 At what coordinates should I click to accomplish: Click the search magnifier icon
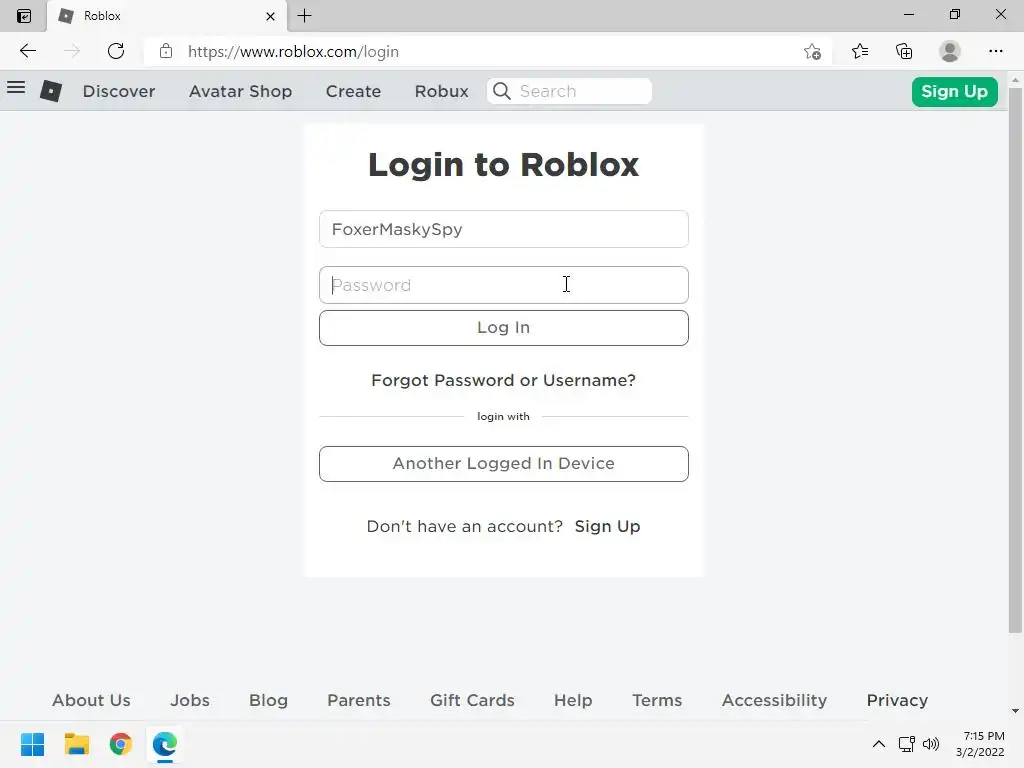click(502, 91)
